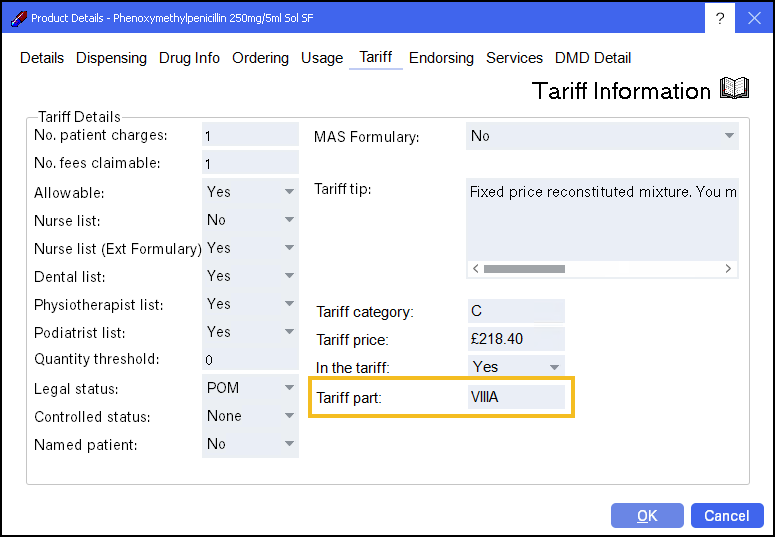The height and width of the screenshot is (537, 775).
Task: Open the In the tariff dropdown
Action: 516,367
